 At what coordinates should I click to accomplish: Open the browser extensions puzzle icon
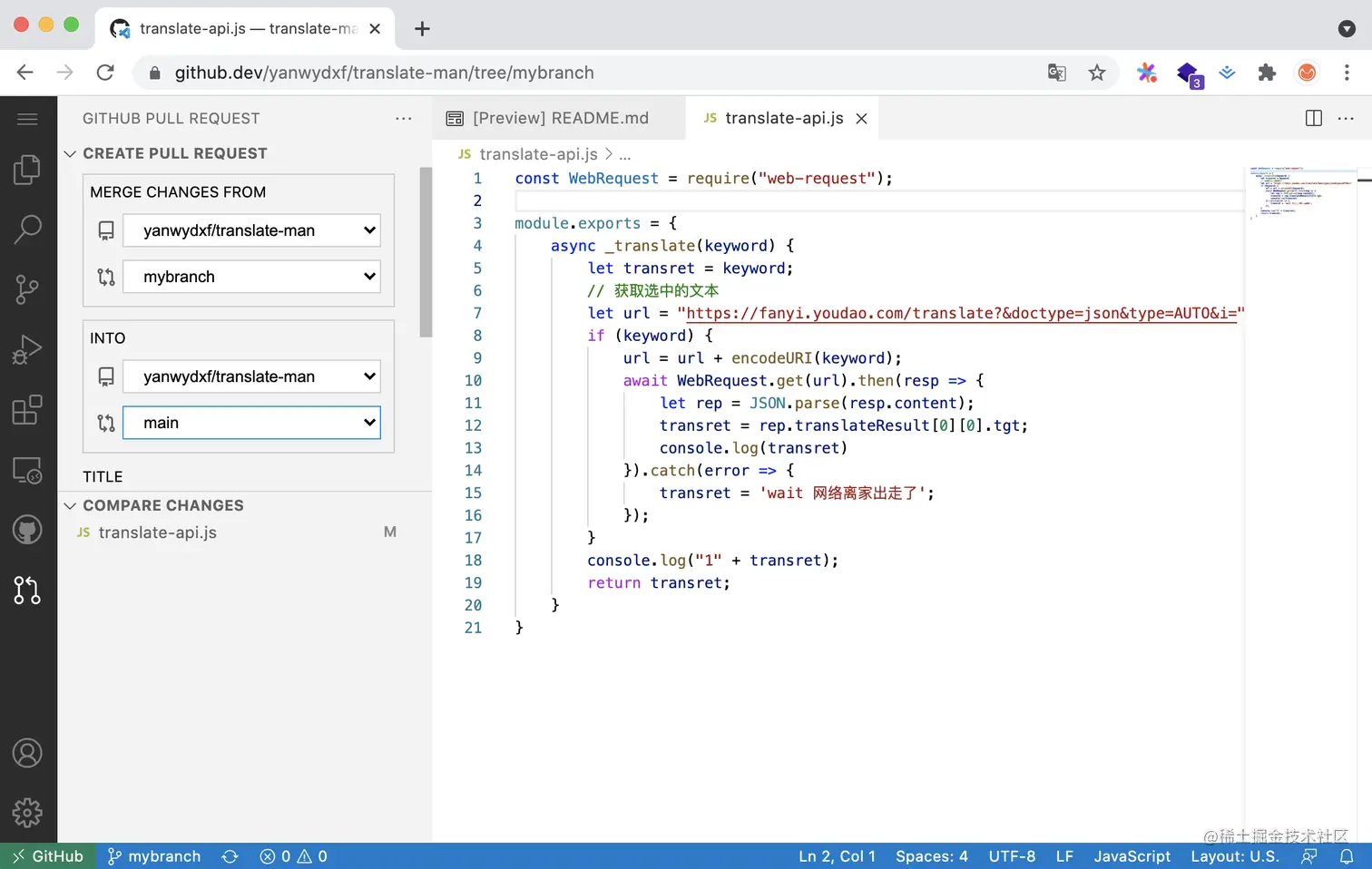pos(1267,73)
